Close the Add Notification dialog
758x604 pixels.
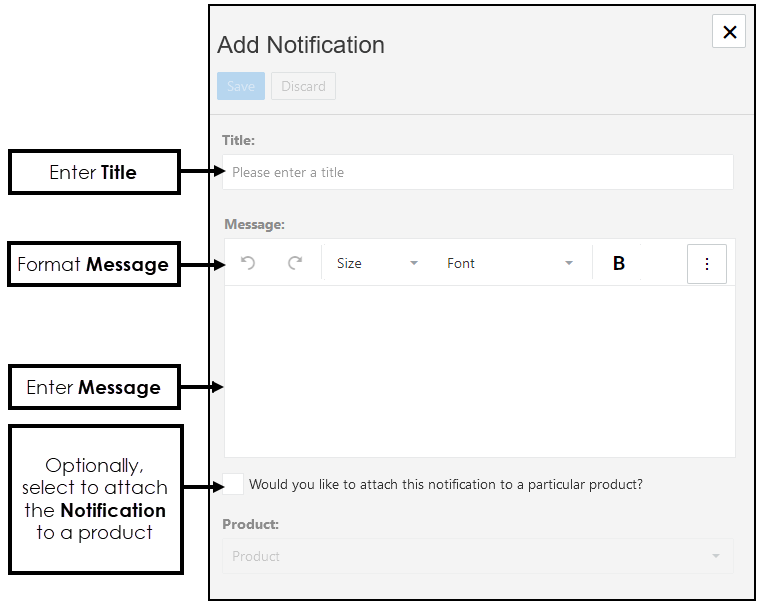click(729, 32)
